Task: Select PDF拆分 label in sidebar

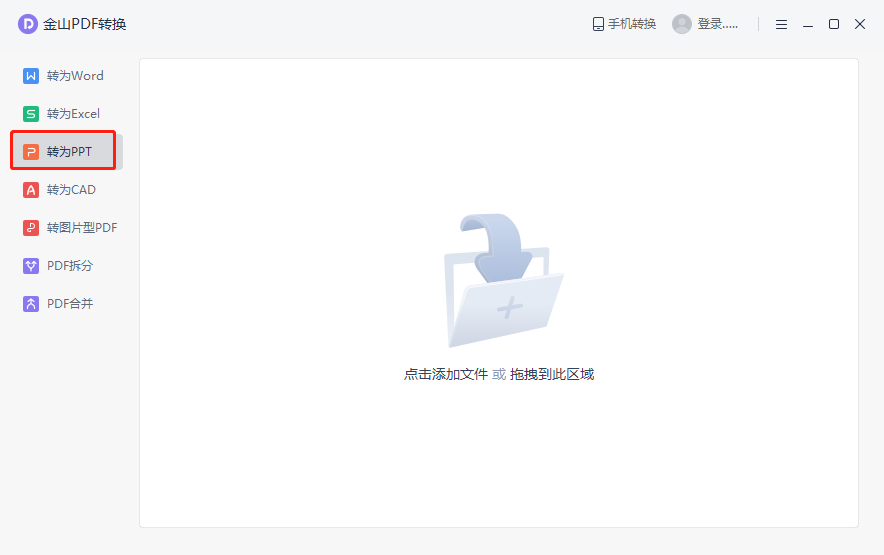Action: tap(70, 266)
